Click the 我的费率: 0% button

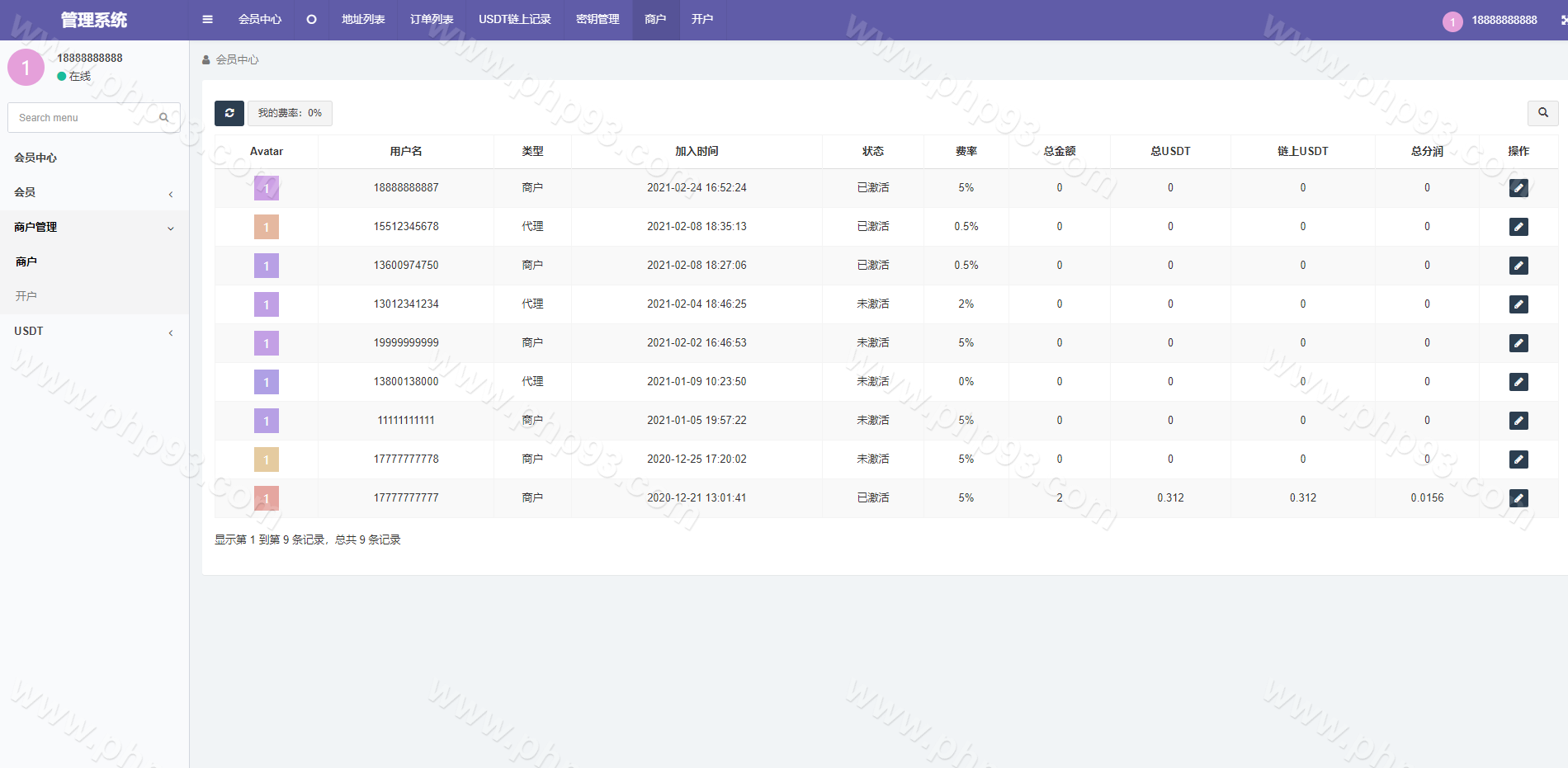pos(290,113)
